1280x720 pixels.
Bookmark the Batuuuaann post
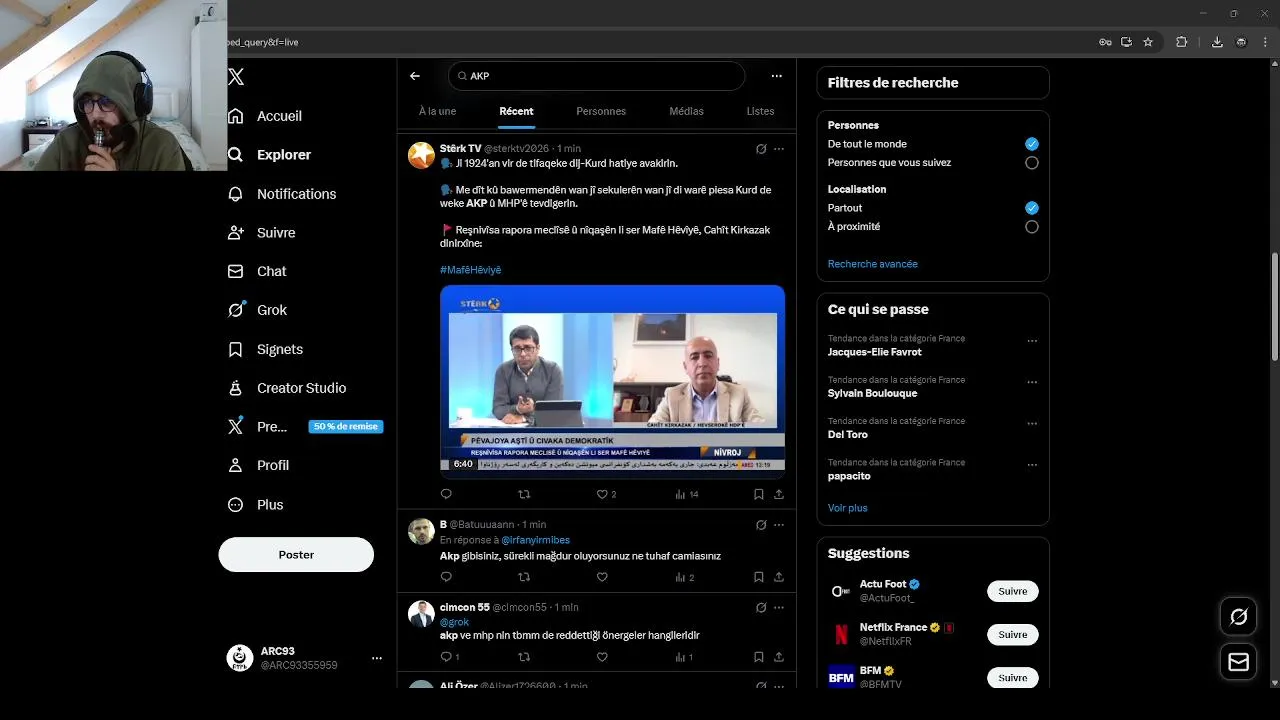pyautogui.click(x=759, y=577)
